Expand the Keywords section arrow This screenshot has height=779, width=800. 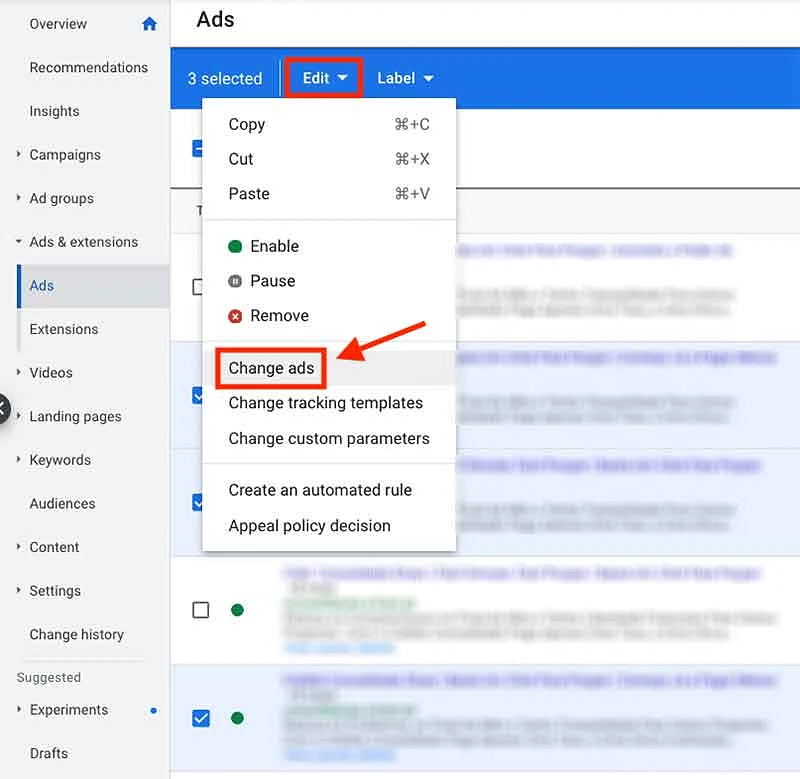coord(18,459)
